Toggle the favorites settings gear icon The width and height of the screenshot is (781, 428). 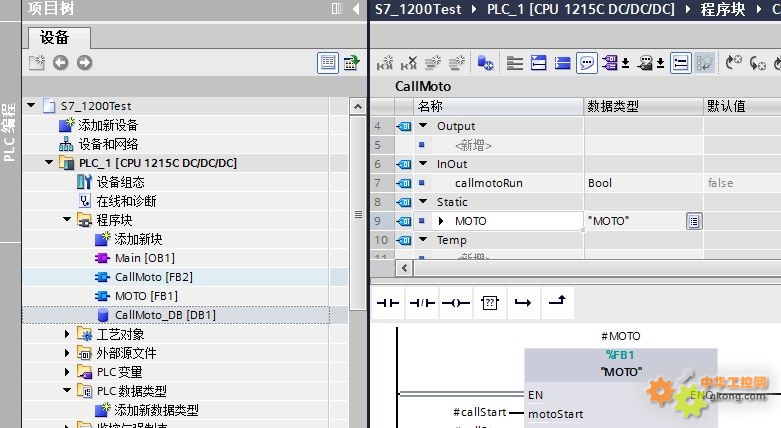[x=705, y=63]
